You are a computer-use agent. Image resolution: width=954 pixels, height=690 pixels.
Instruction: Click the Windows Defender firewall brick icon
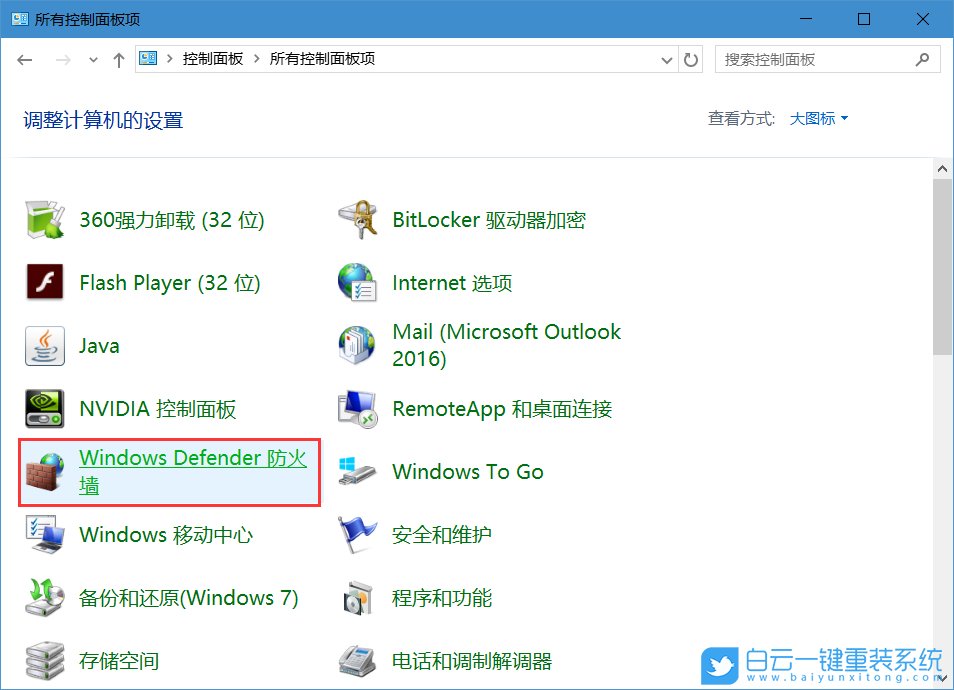click(x=45, y=472)
